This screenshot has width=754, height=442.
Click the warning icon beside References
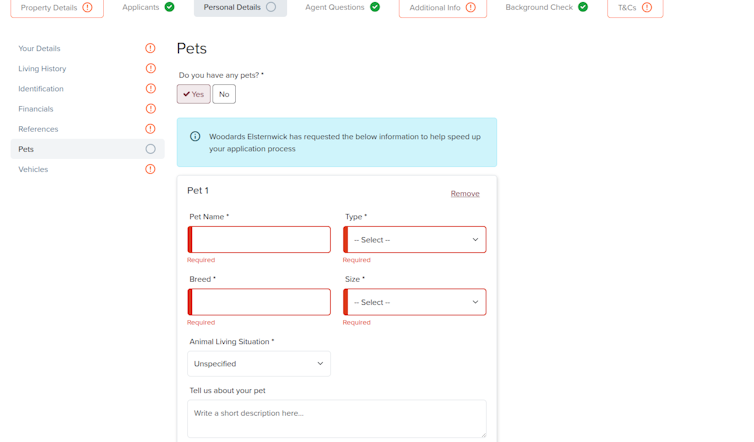point(150,128)
